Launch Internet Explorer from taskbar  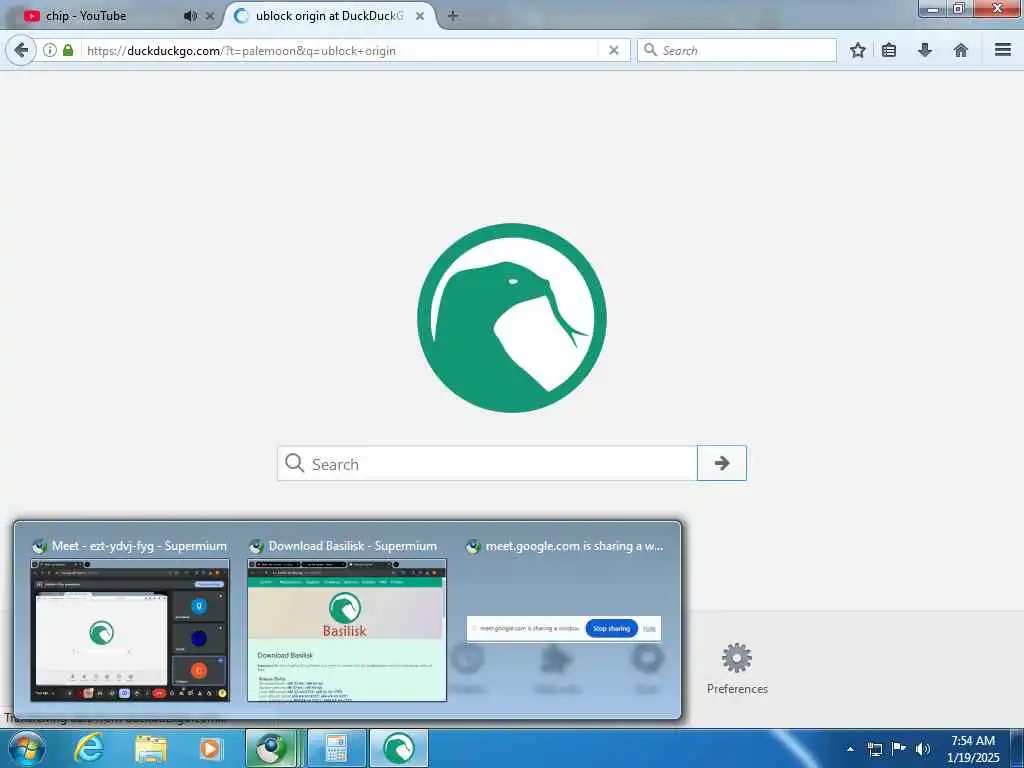(x=89, y=748)
